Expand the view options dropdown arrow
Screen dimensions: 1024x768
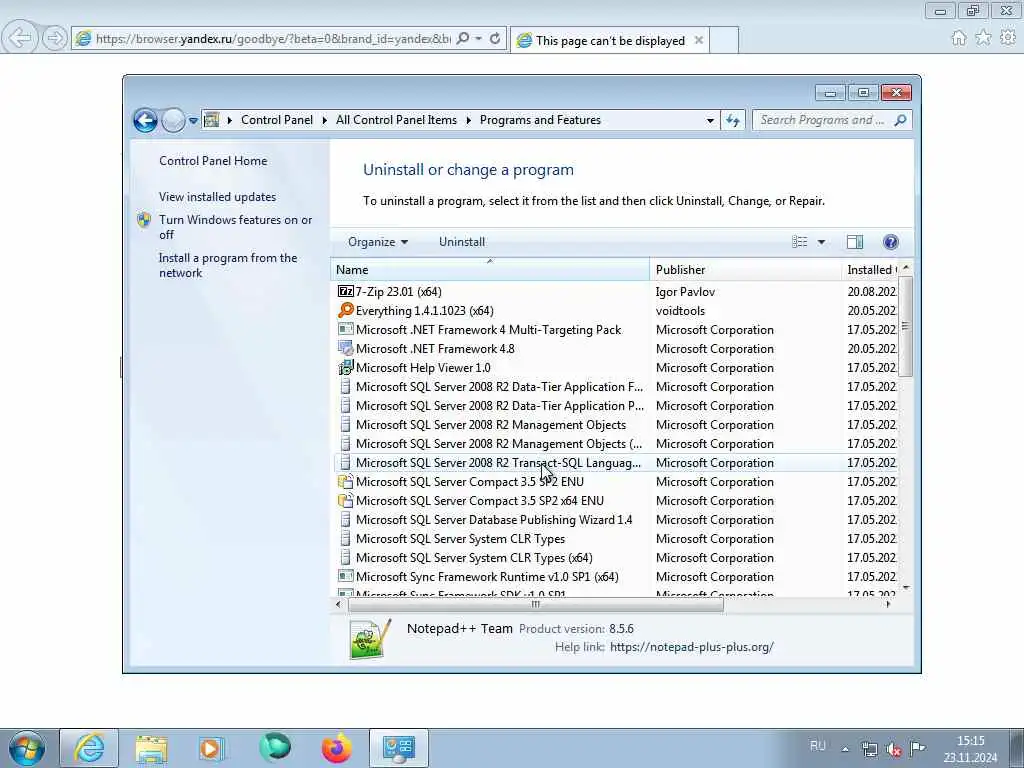tap(822, 242)
